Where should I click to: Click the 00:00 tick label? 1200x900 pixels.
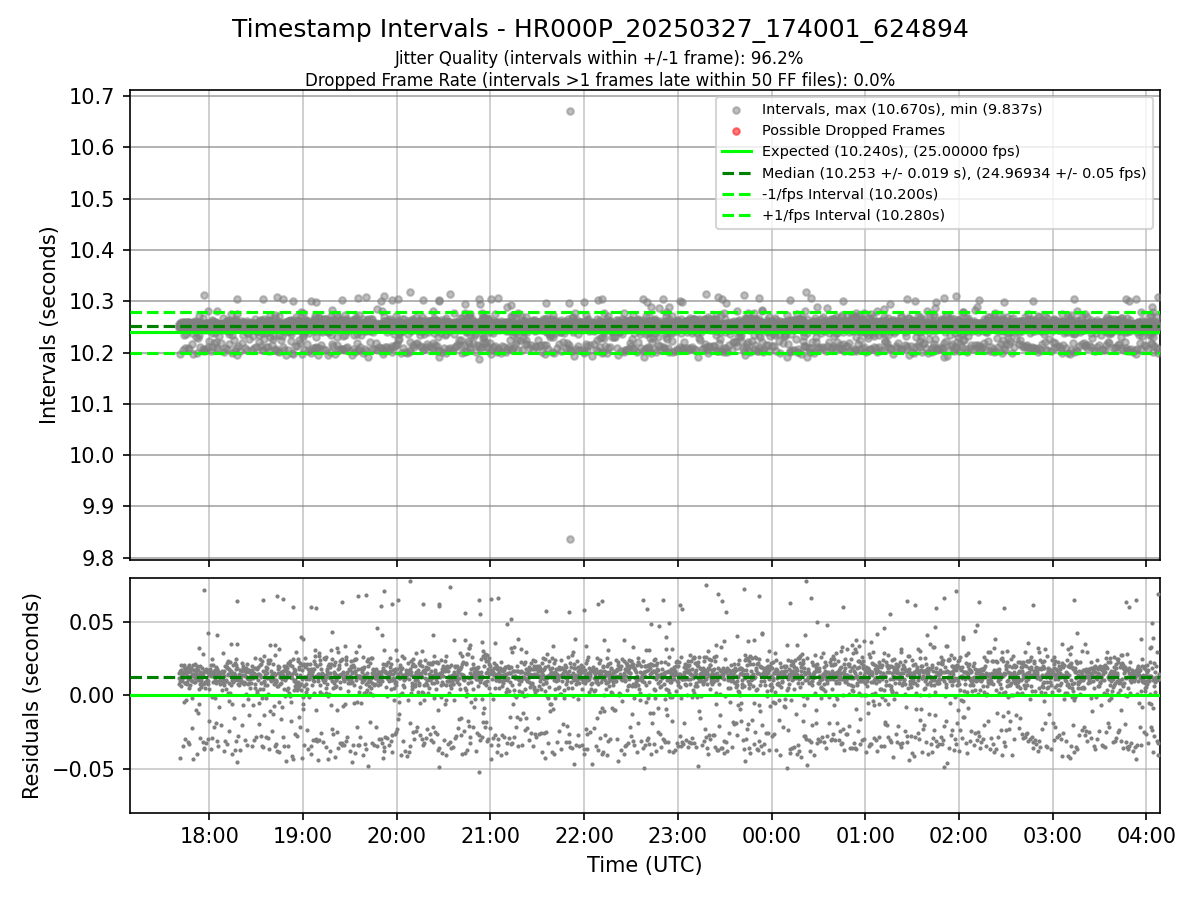click(771, 835)
